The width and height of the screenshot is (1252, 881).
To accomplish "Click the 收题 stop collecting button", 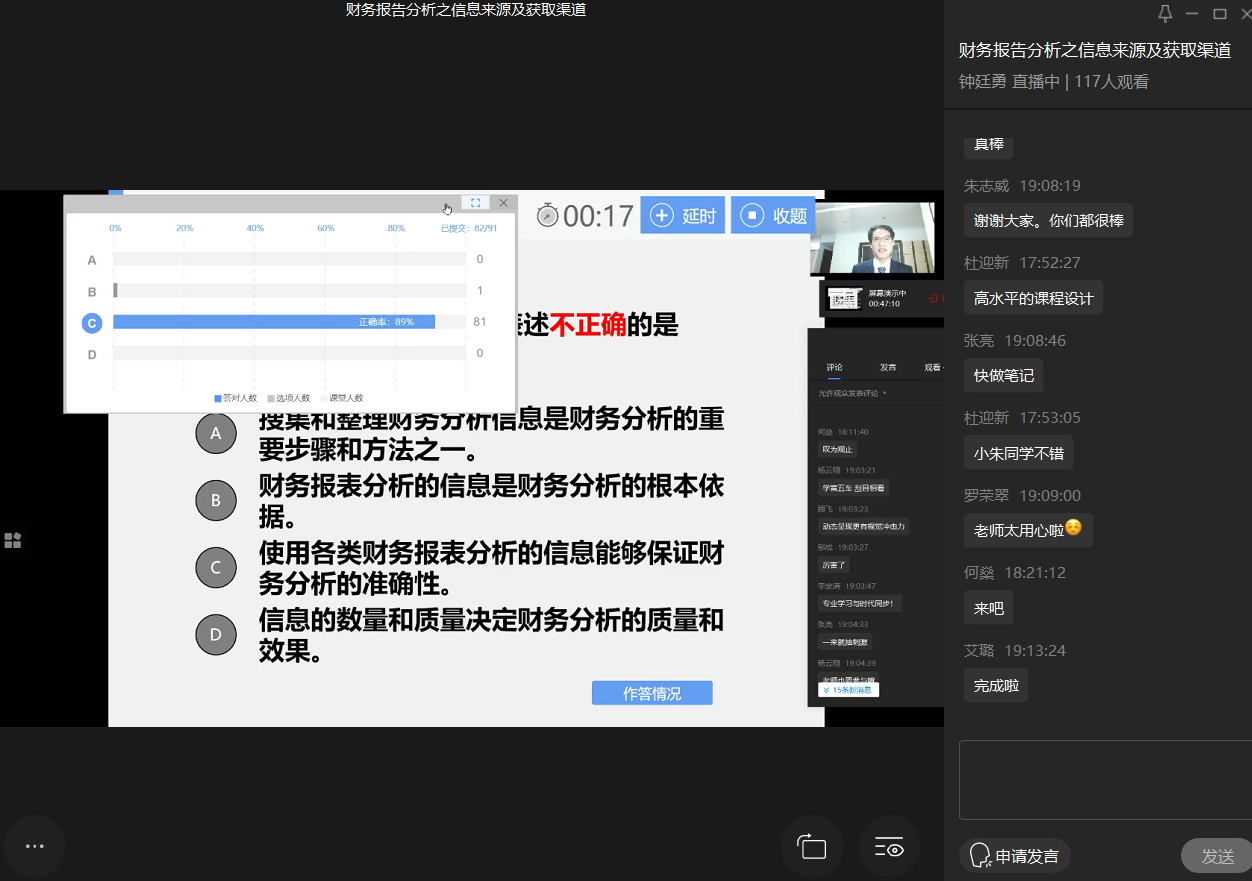I will point(773,215).
